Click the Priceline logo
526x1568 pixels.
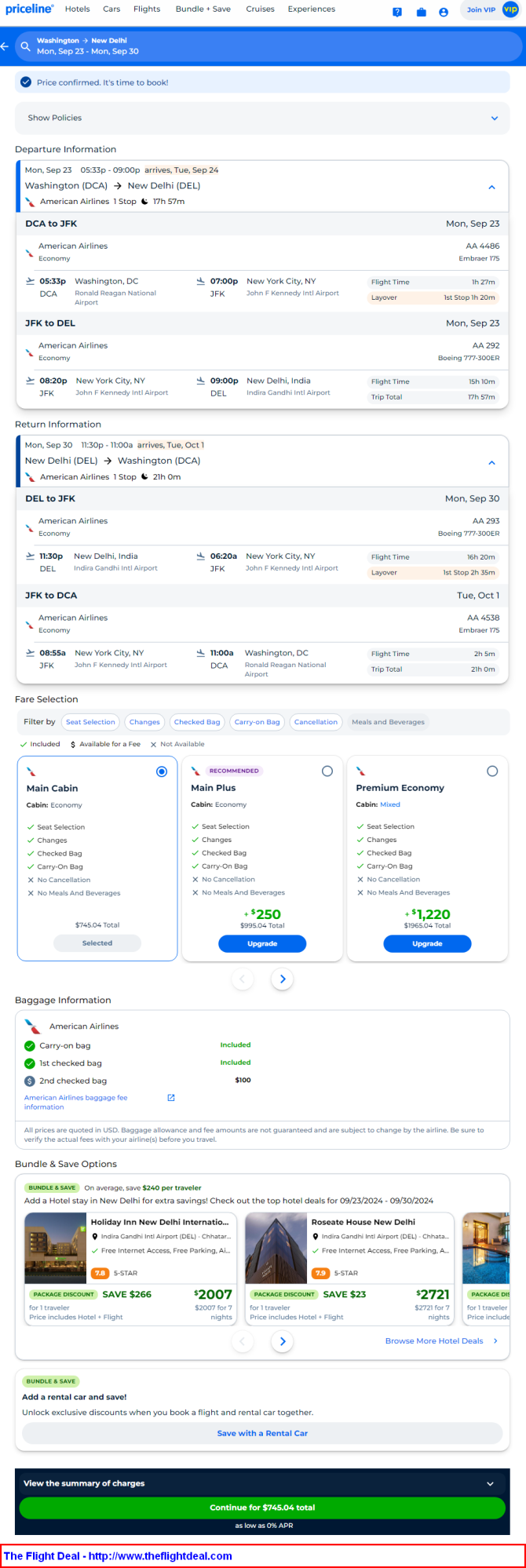pos(29,9)
